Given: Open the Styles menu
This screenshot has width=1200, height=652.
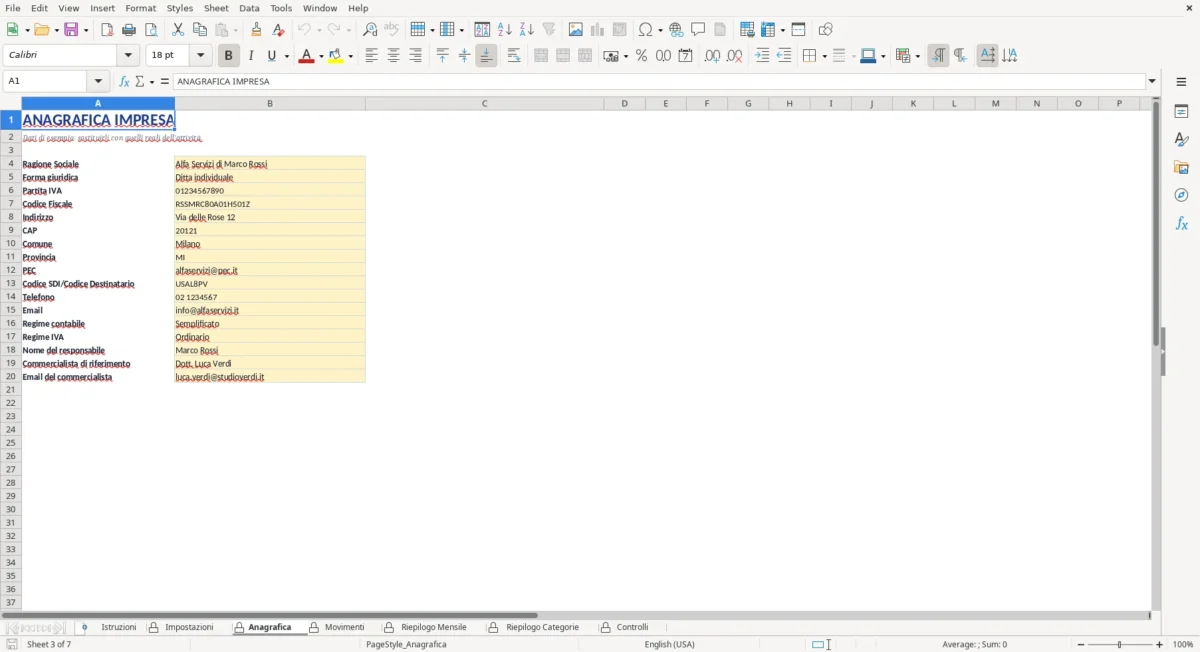Looking at the screenshot, I should pyautogui.click(x=180, y=8).
